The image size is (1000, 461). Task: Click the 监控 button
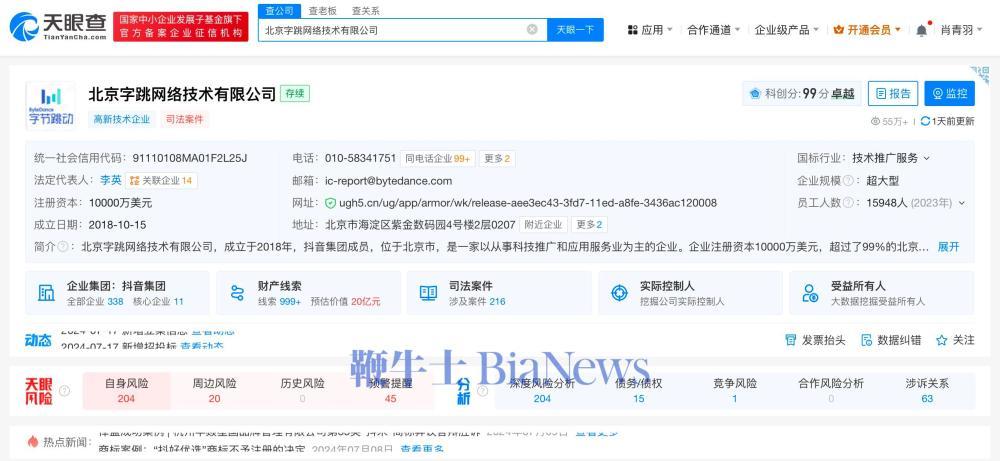[x=950, y=94]
